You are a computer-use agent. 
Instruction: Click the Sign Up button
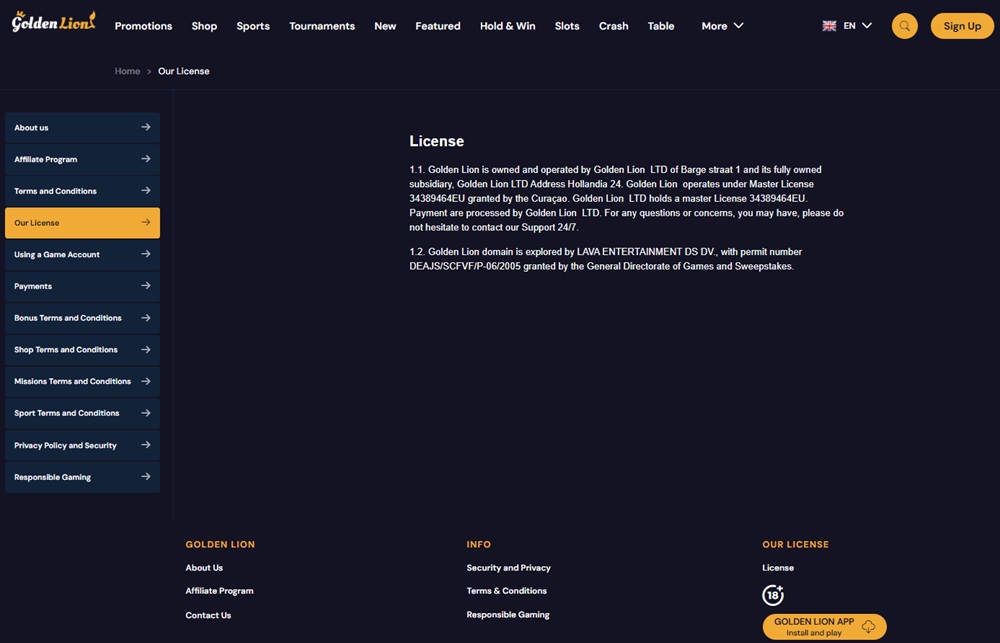962,26
